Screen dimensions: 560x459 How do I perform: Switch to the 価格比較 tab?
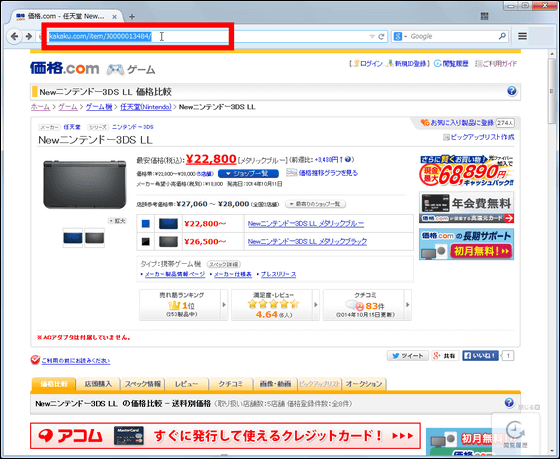coord(54,384)
